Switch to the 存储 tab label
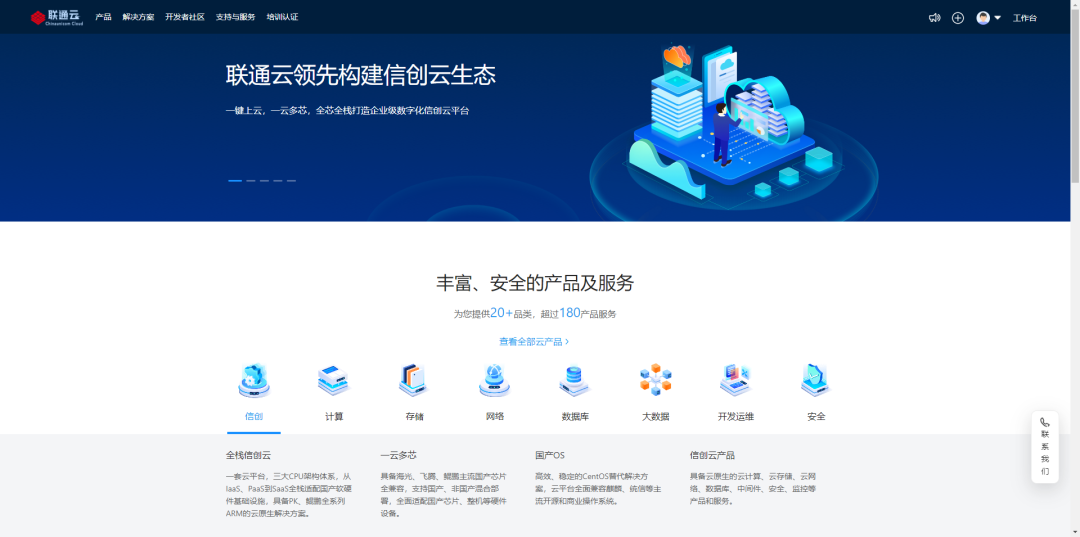Screen dimensions: 1080x537 click(415, 417)
